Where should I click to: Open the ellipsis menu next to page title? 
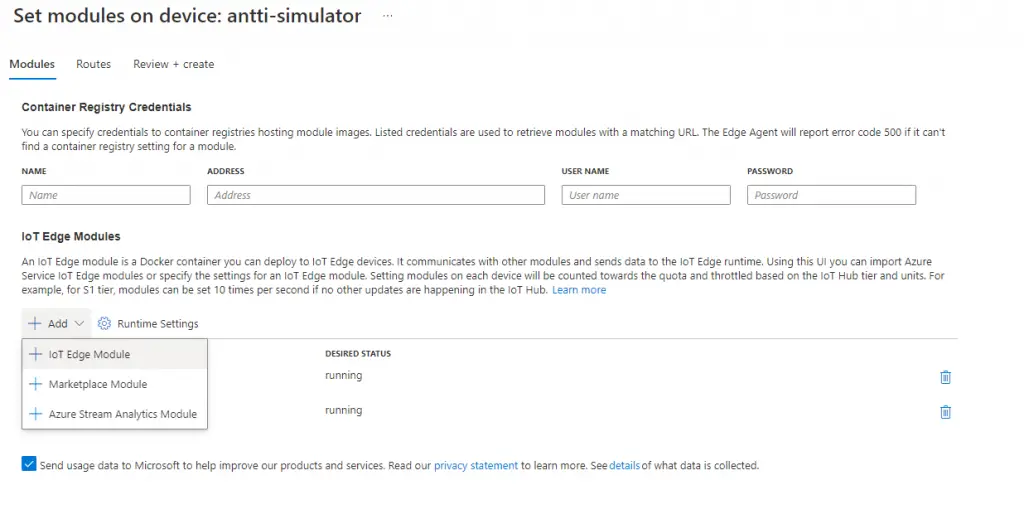pos(388,17)
